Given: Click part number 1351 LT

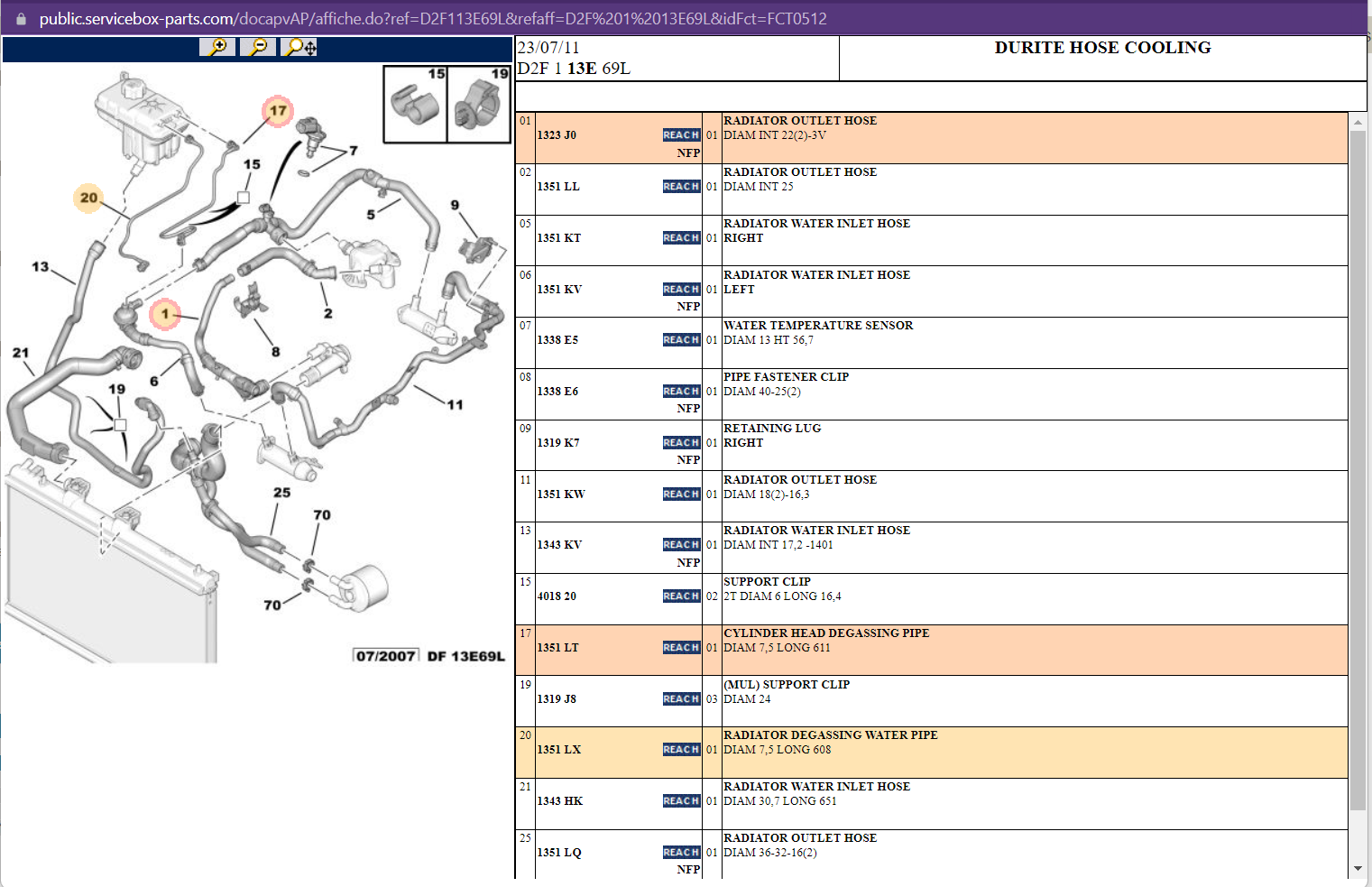Looking at the screenshot, I should pos(558,648).
